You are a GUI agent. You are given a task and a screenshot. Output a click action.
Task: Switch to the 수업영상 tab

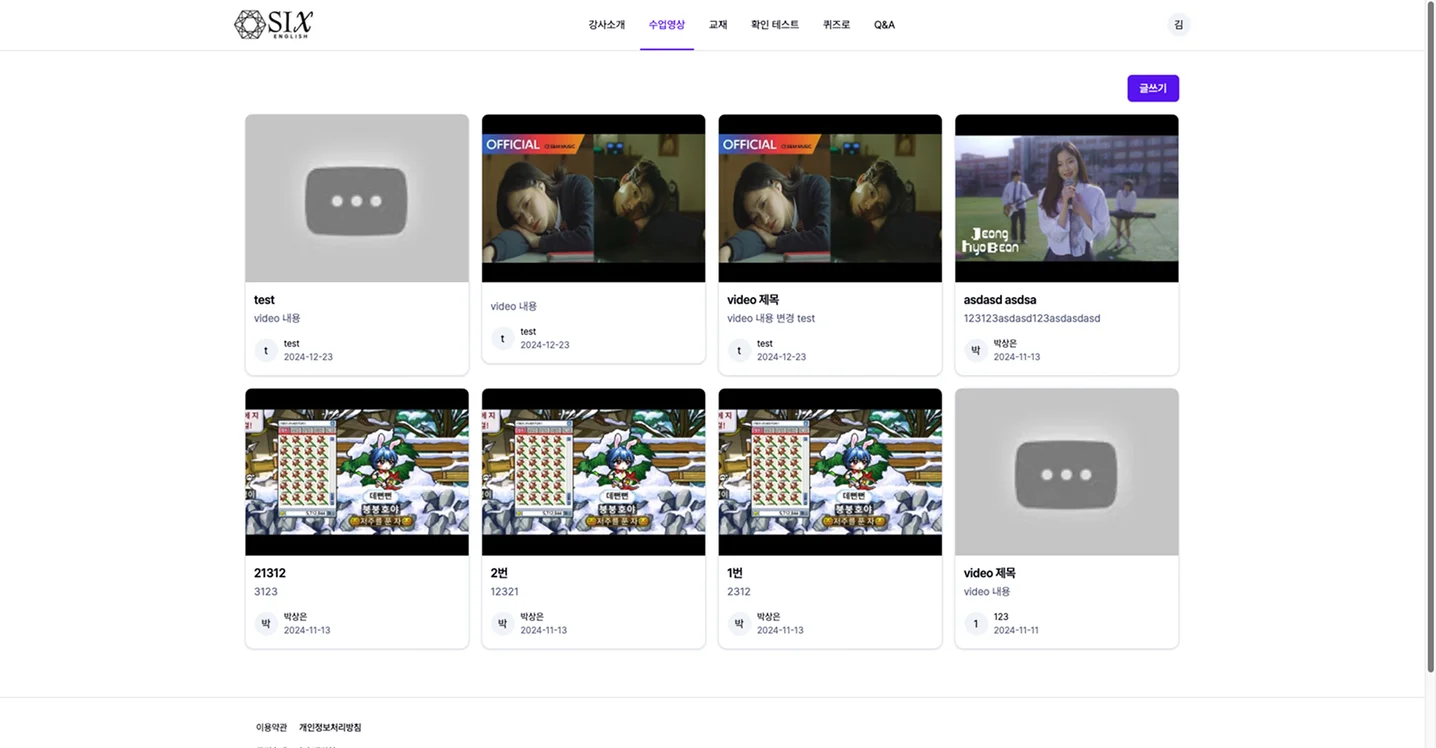667,25
